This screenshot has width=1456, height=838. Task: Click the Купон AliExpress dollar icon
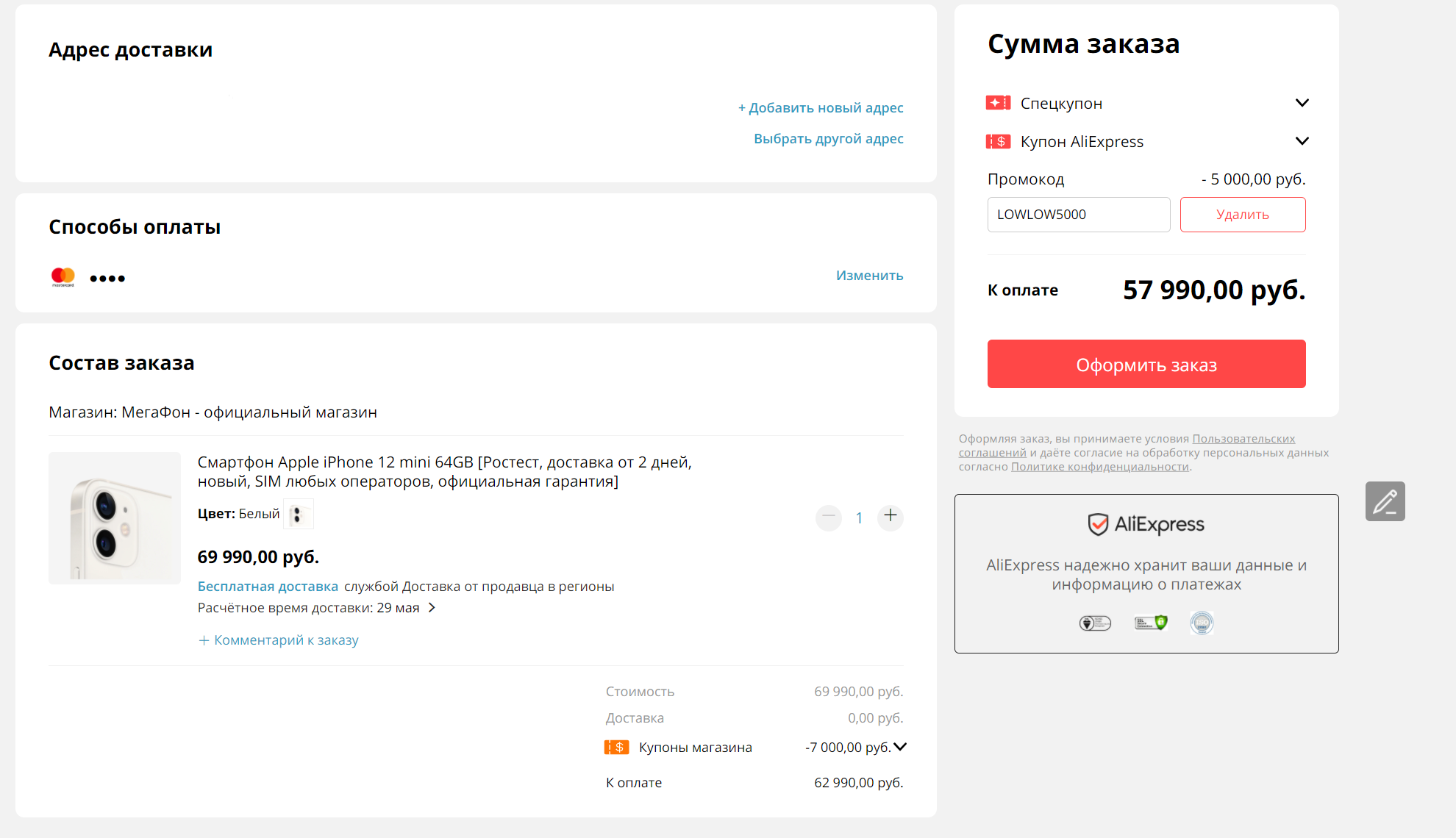click(x=998, y=141)
